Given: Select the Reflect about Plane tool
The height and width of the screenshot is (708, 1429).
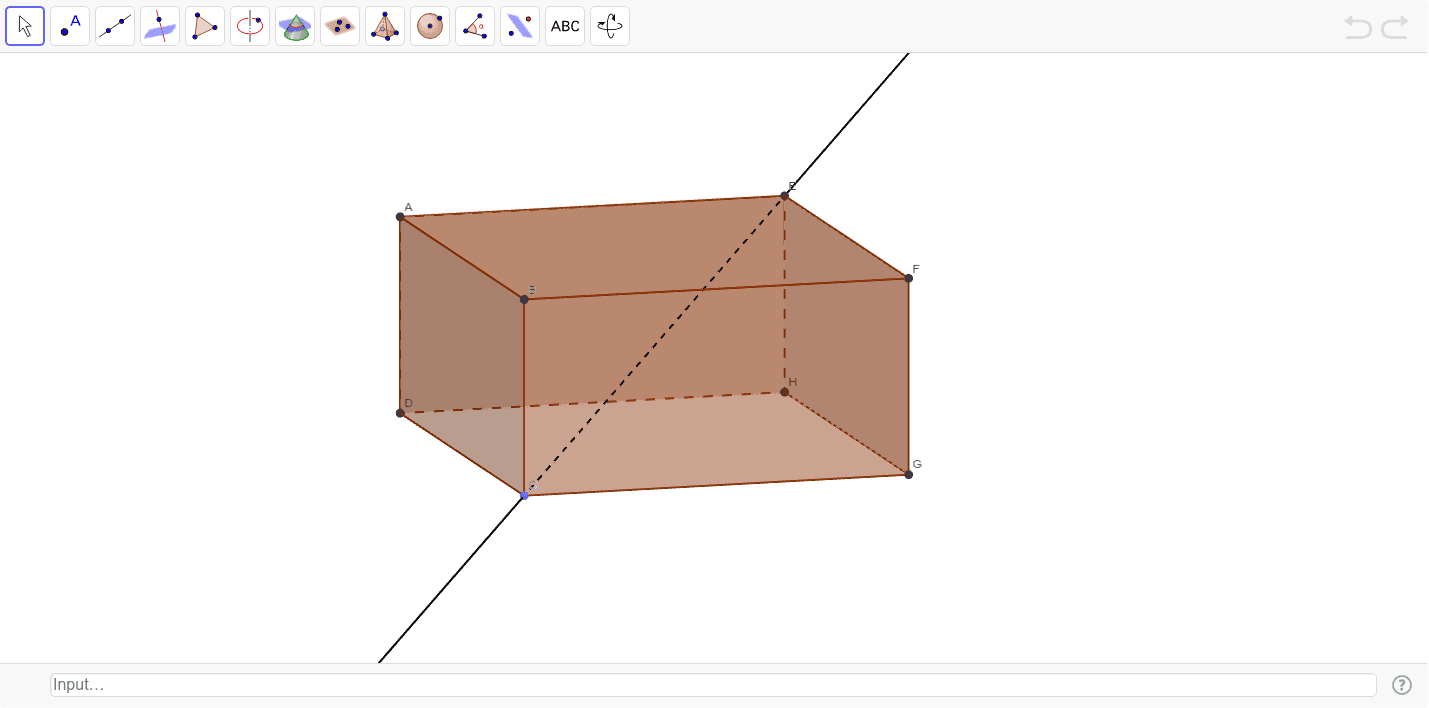Looking at the screenshot, I should pos(520,26).
